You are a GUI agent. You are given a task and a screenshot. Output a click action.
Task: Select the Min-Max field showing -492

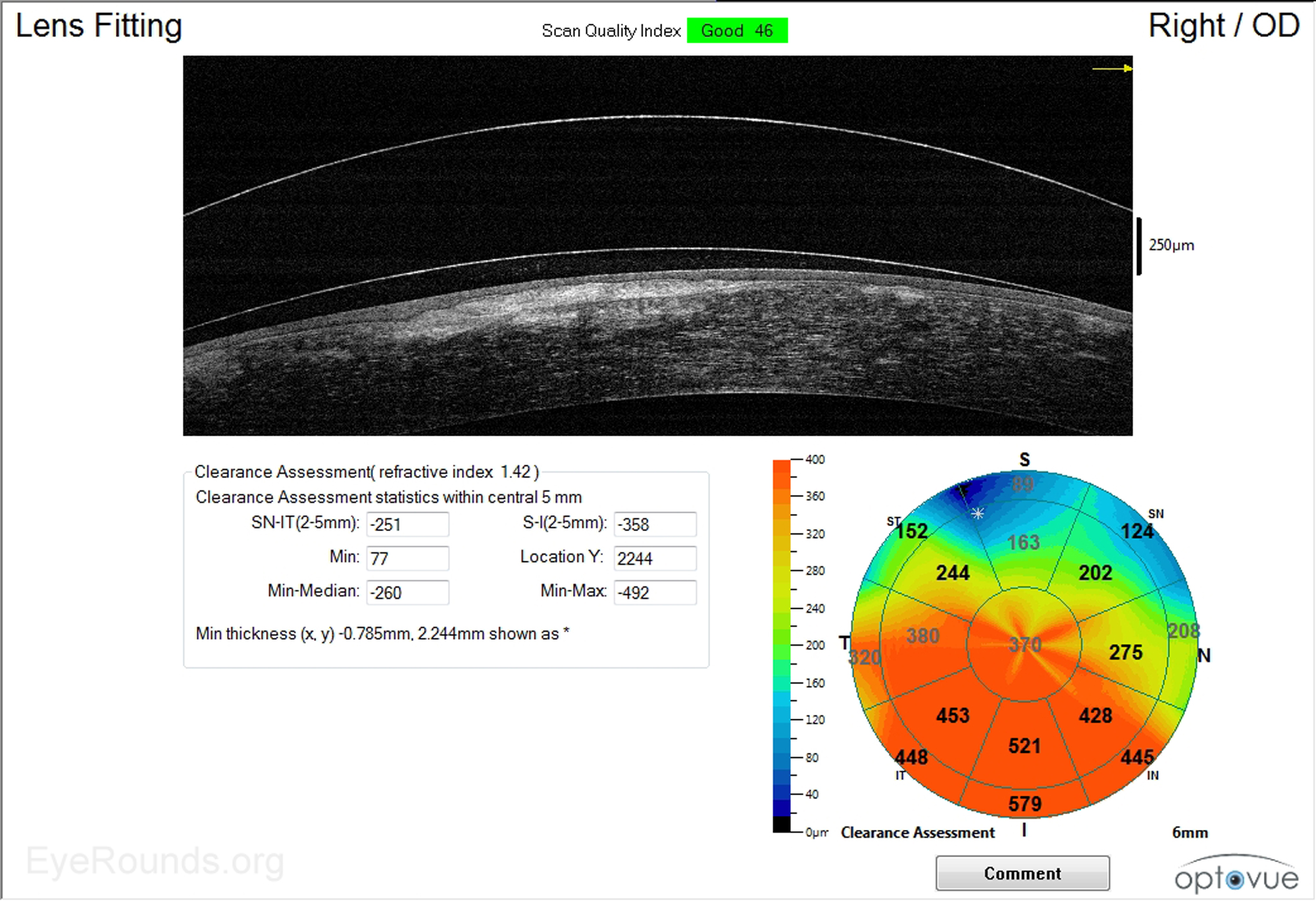[655, 592]
